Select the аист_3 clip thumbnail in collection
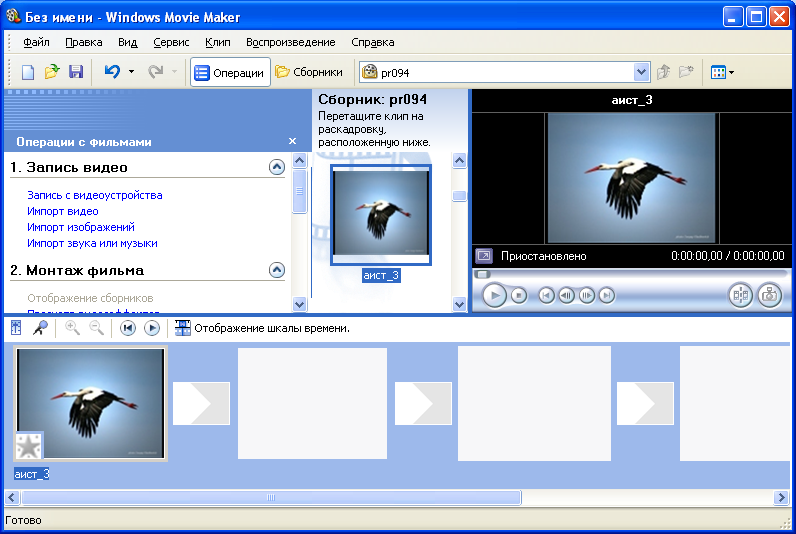This screenshot has height=534, width=796. tap(381, 215)
